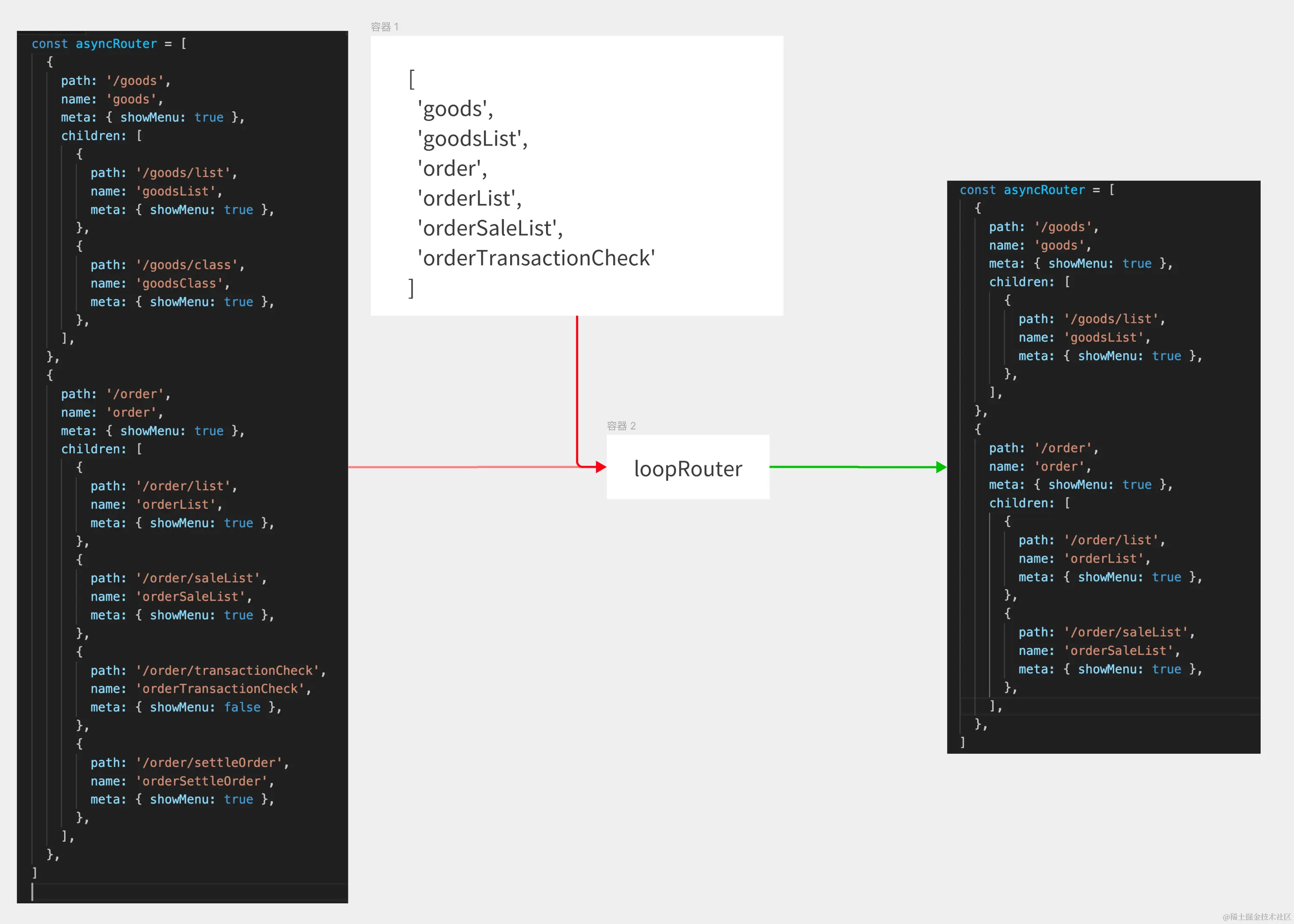This screenshot has height=924, width=1294.
Task: Click the closing bracket in white list box
Action: (x=411, y=288)
